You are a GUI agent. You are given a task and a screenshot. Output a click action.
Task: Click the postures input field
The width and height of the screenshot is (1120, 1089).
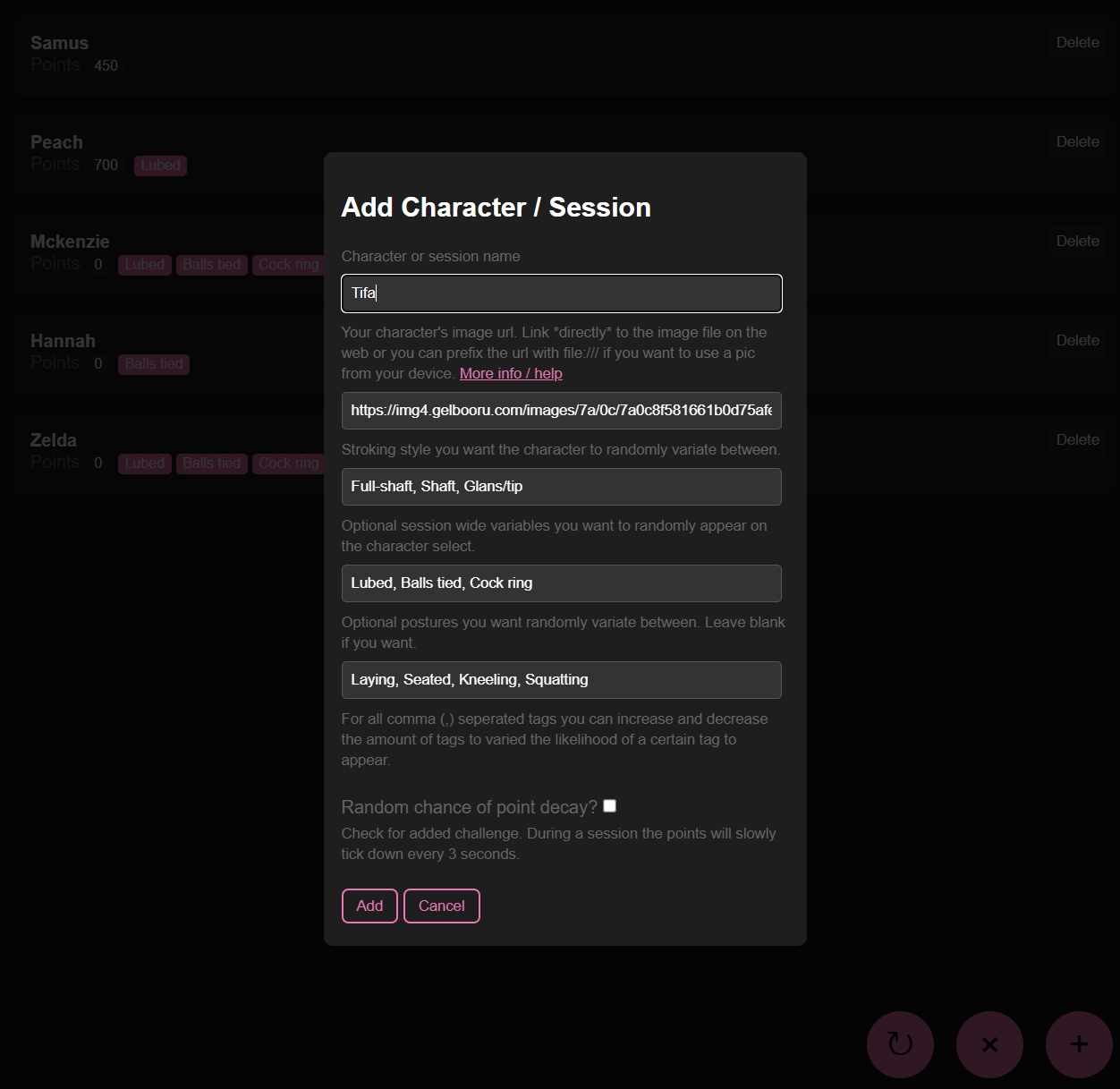(x=562, y=680)
